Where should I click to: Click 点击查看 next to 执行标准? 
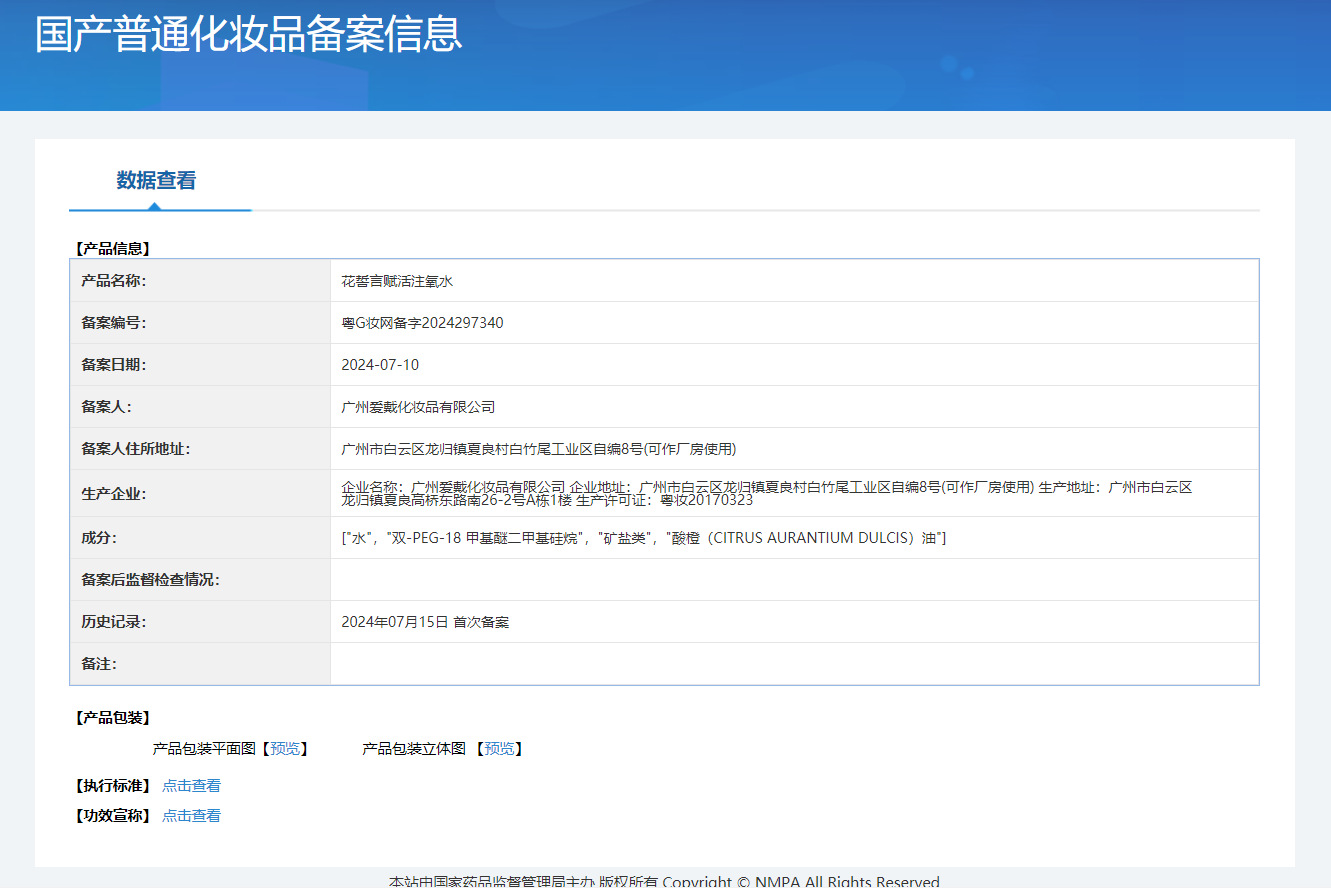[191, 786]
